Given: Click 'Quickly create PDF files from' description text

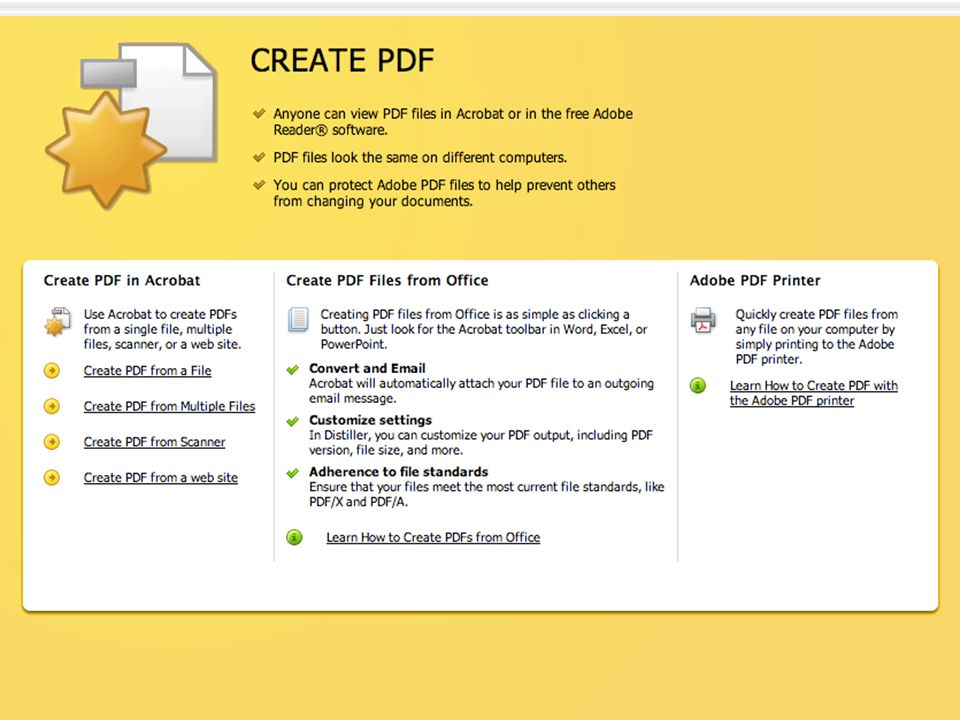Looking at the screenshot, I should tap(817, 336).
